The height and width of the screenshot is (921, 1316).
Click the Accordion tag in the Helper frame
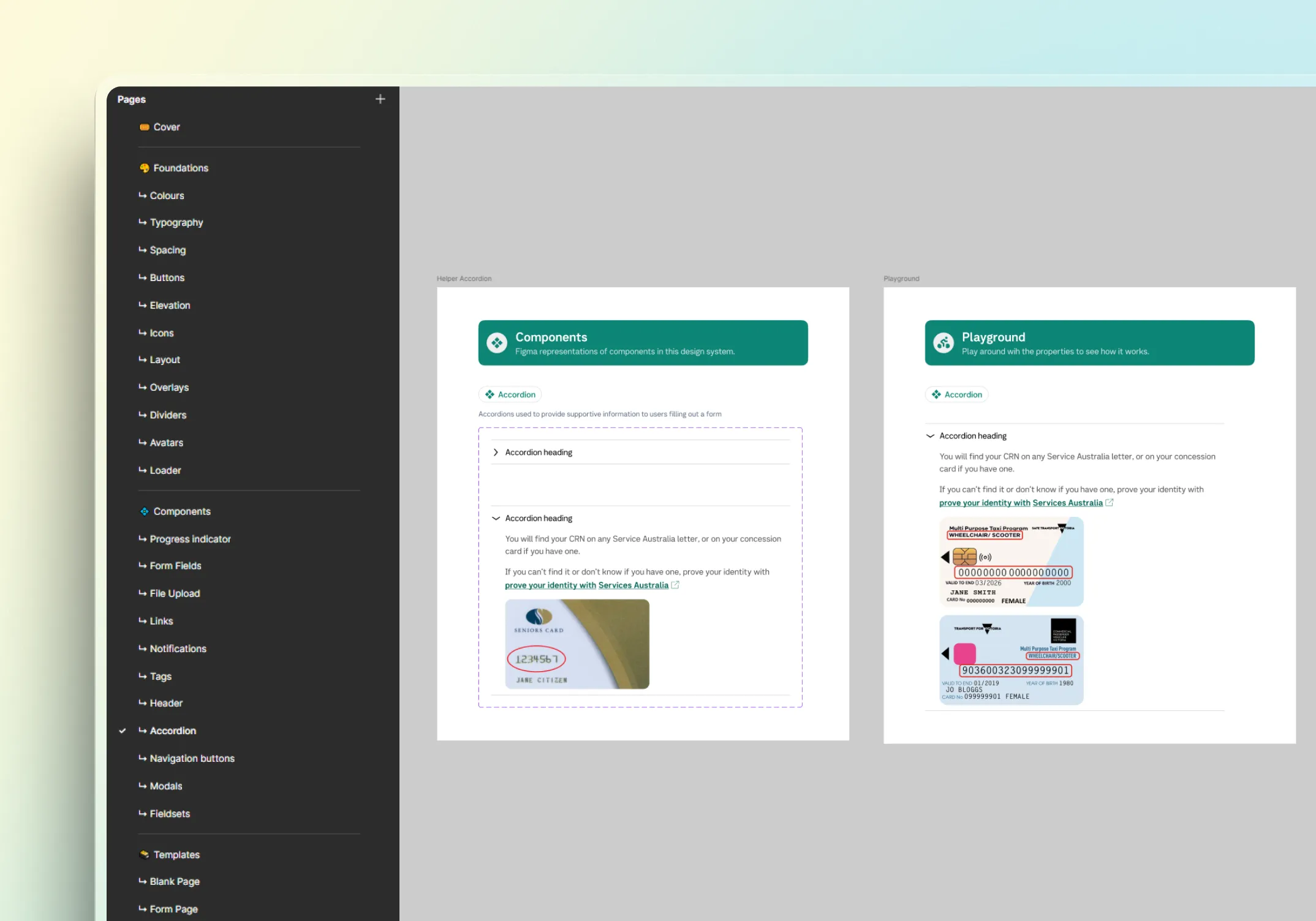(x=510, y=394)
